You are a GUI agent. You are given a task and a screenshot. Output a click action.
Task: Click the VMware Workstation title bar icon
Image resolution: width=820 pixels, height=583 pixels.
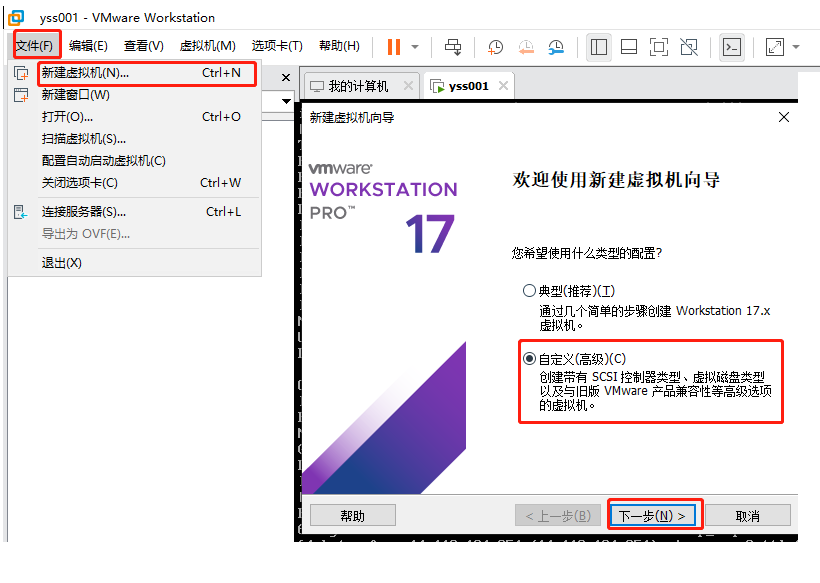point(16,18)
